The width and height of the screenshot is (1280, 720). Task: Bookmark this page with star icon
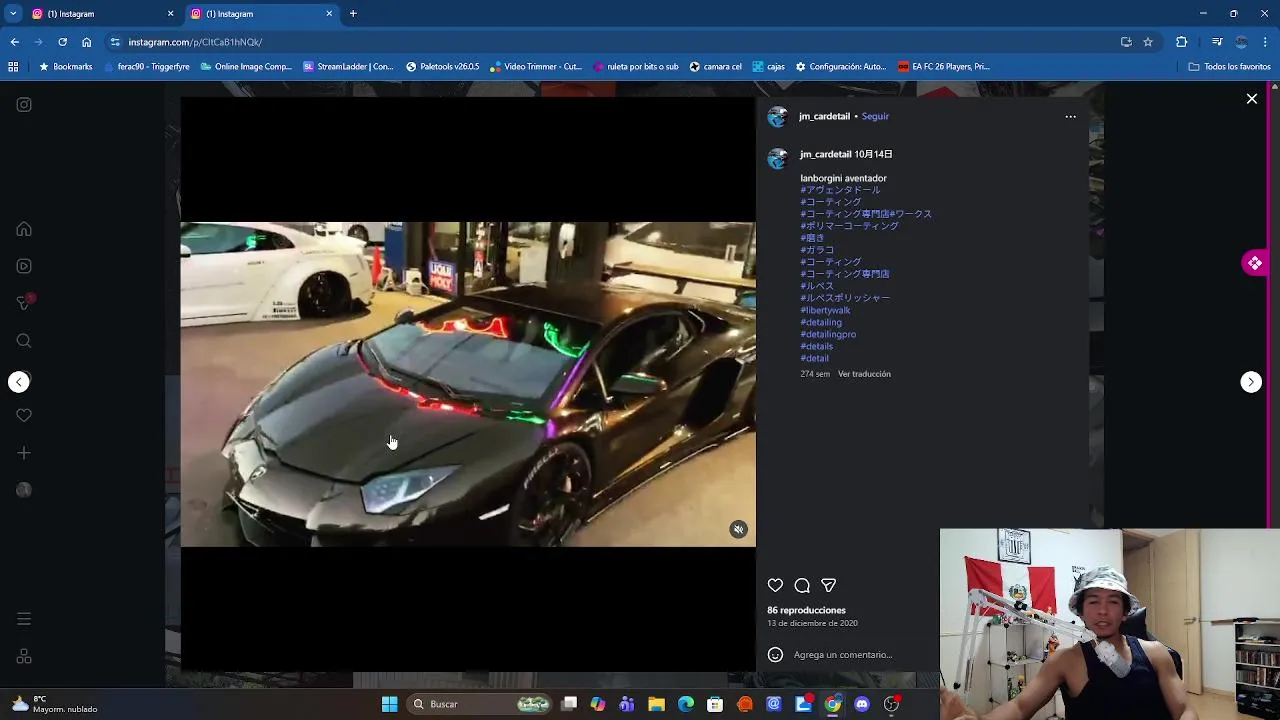1148,42
